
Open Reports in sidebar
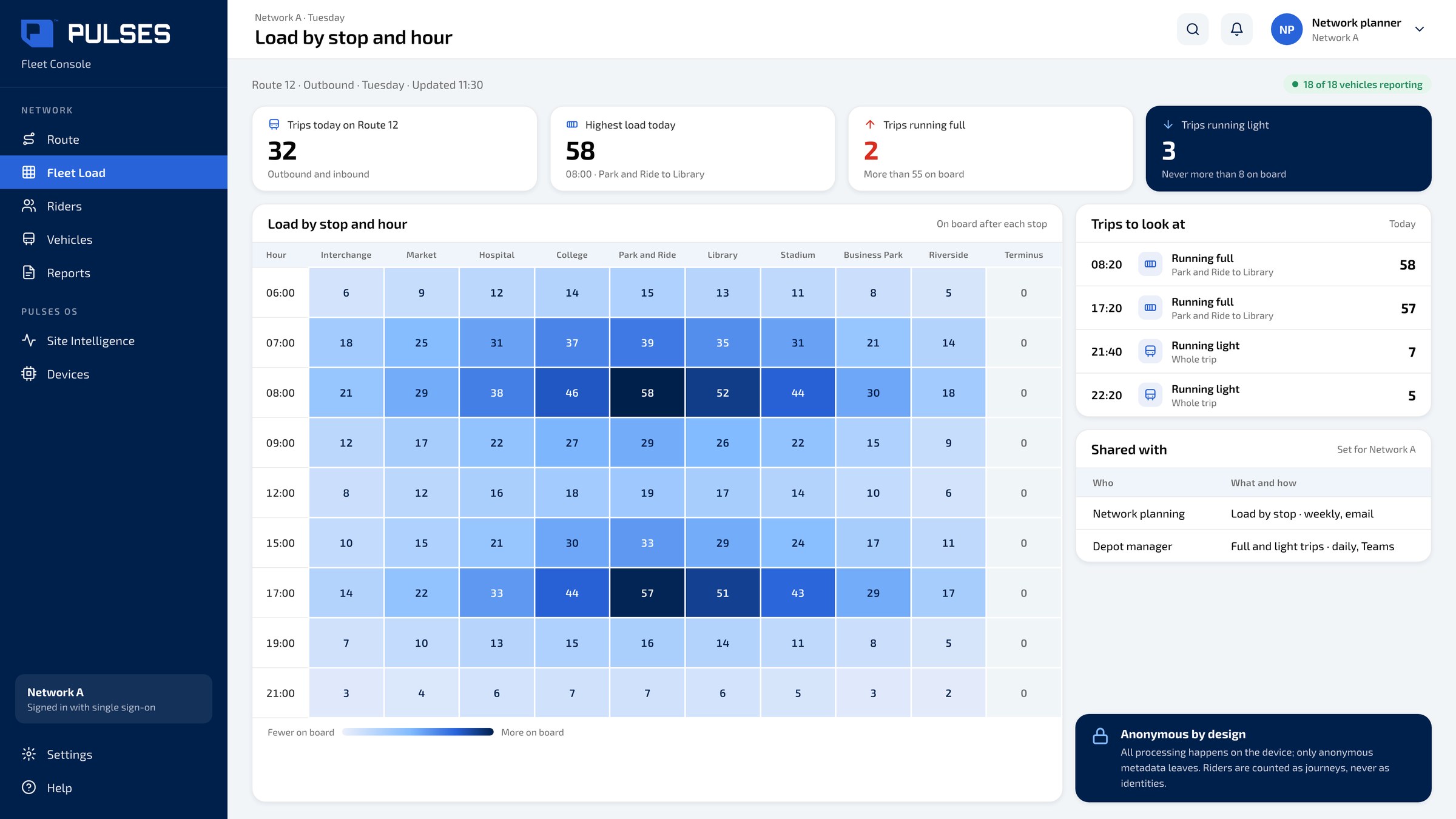pos(113,273)
